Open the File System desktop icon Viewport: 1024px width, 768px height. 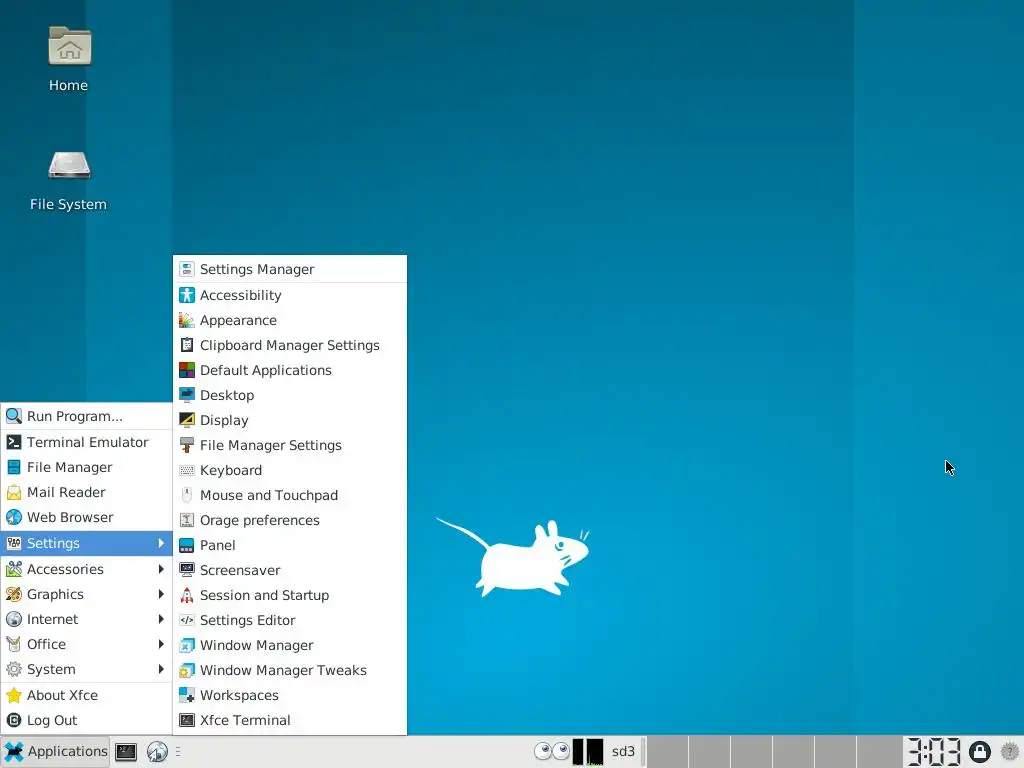[x=69, y=181]
